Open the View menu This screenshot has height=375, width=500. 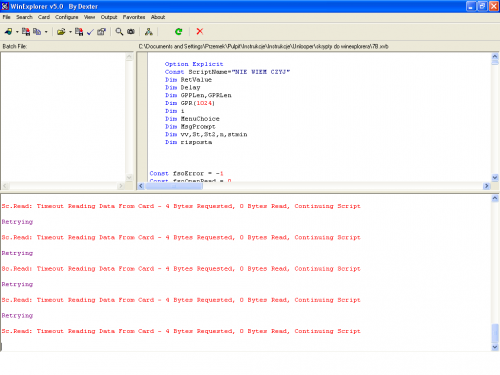pos(89,17)
